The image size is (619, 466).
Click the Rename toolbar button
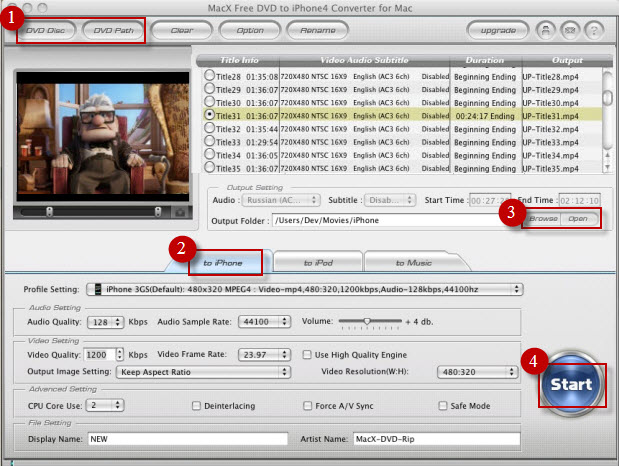click(x=318, y=30)
